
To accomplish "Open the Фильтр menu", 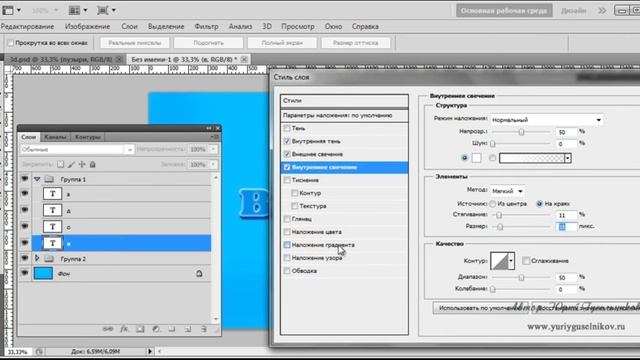I will coord(206,27).
